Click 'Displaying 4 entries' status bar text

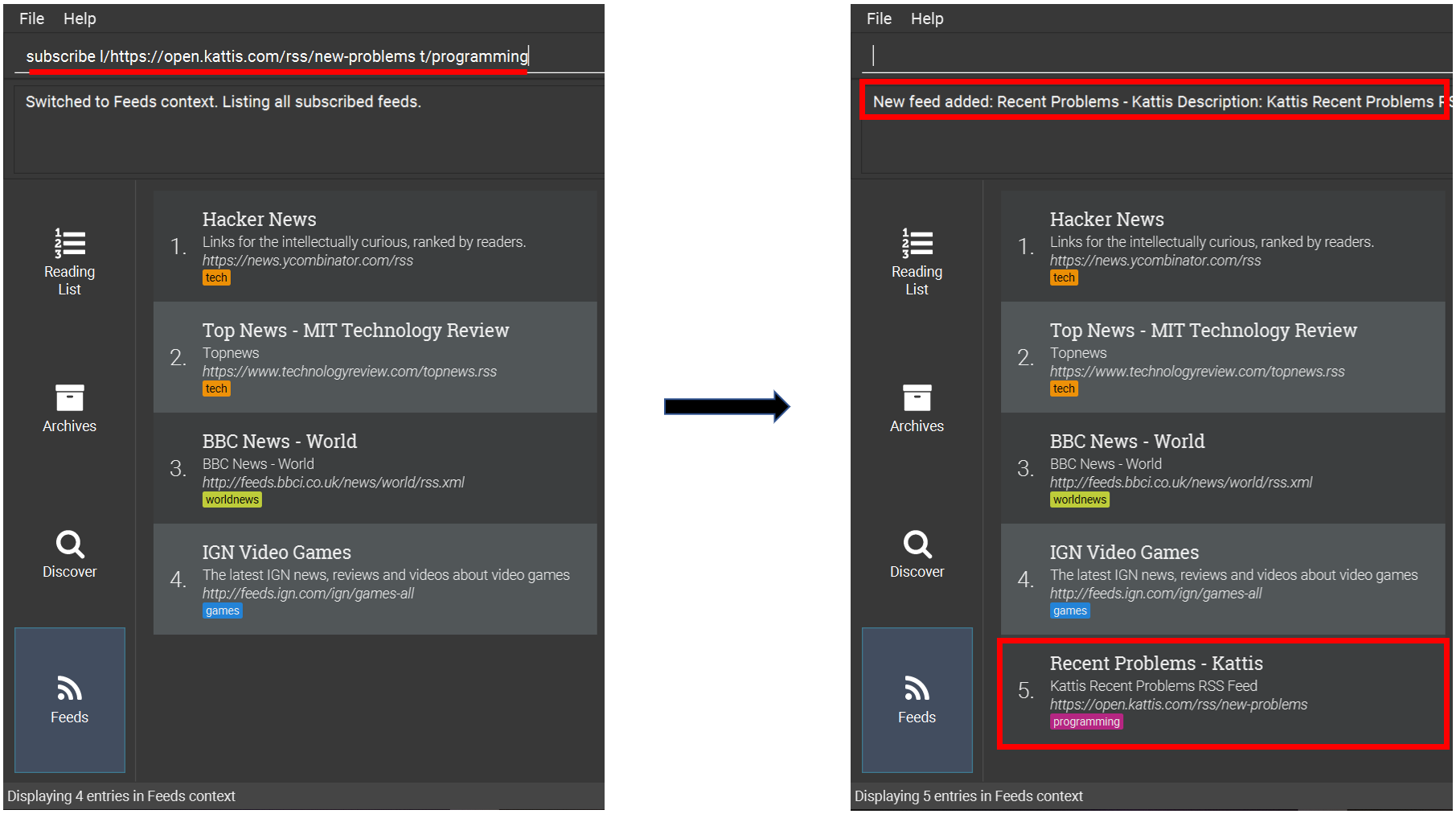(121, 795)
